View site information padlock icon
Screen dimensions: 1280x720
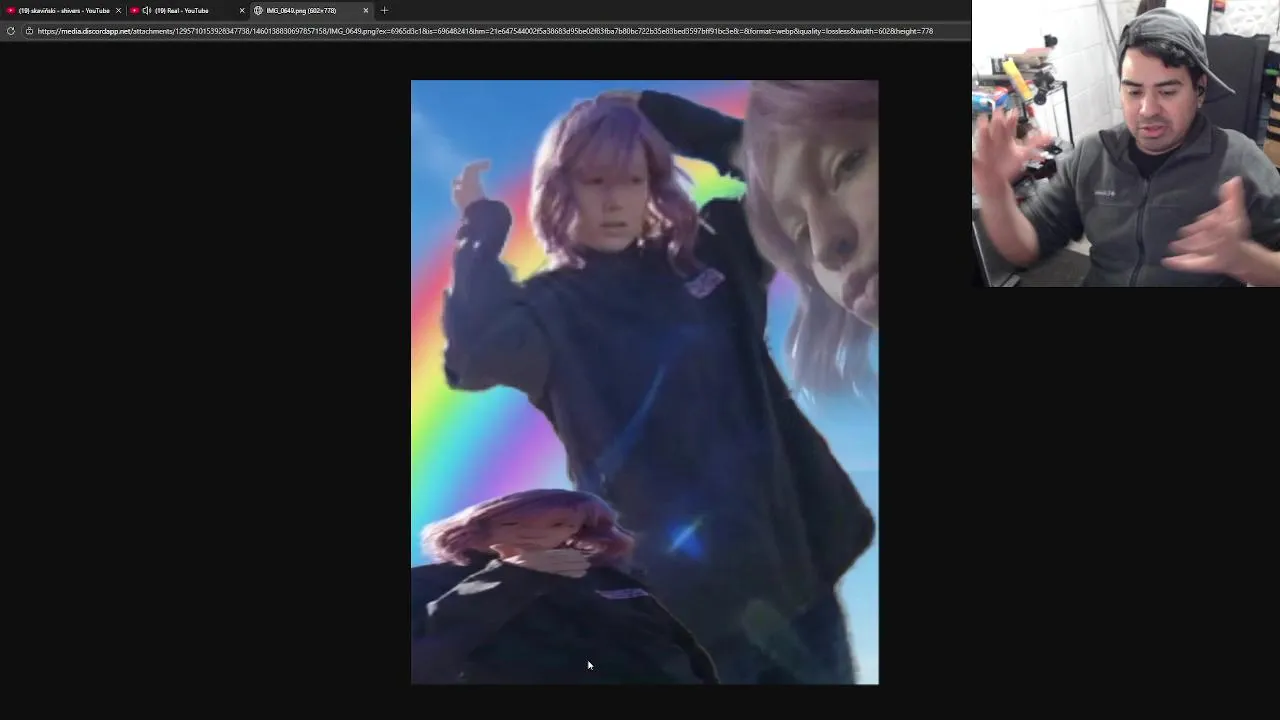tap(29, 31)
